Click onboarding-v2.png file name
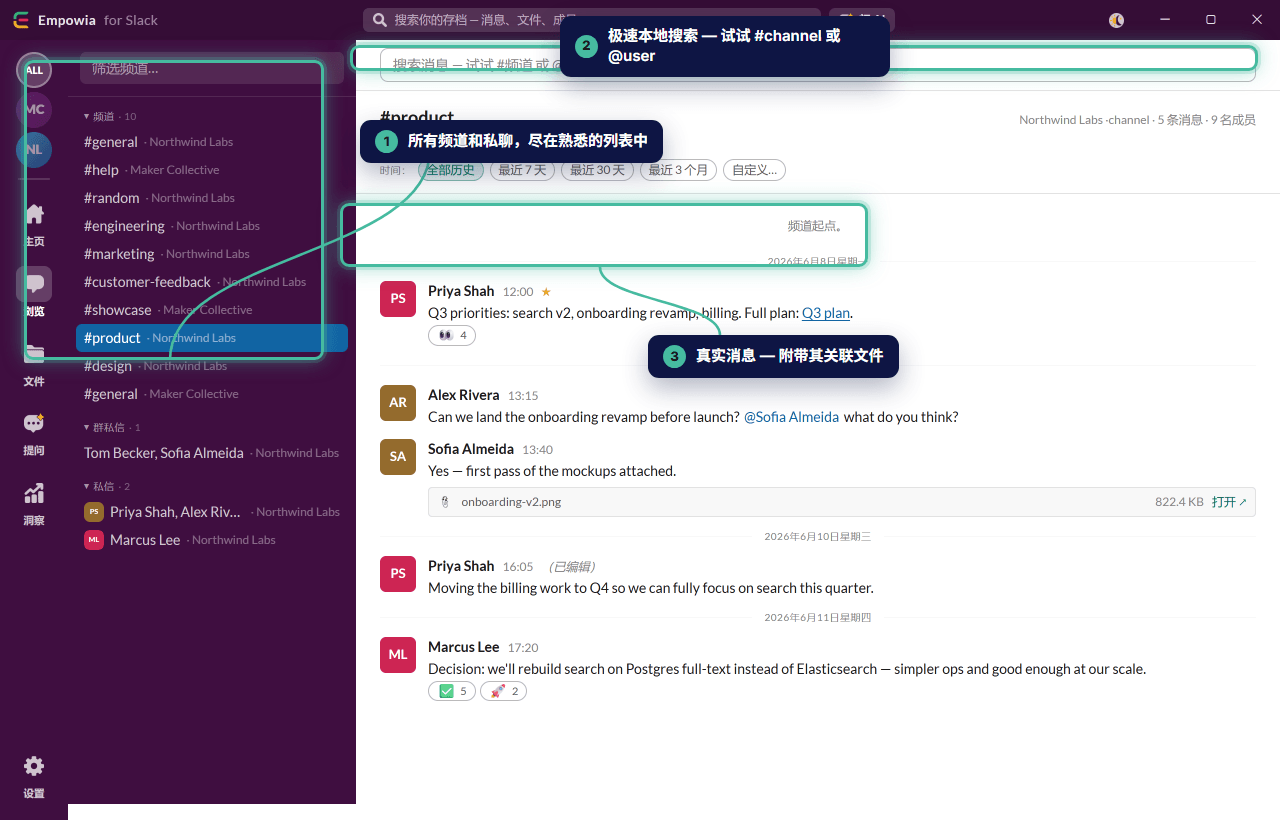 click(511, 502)
